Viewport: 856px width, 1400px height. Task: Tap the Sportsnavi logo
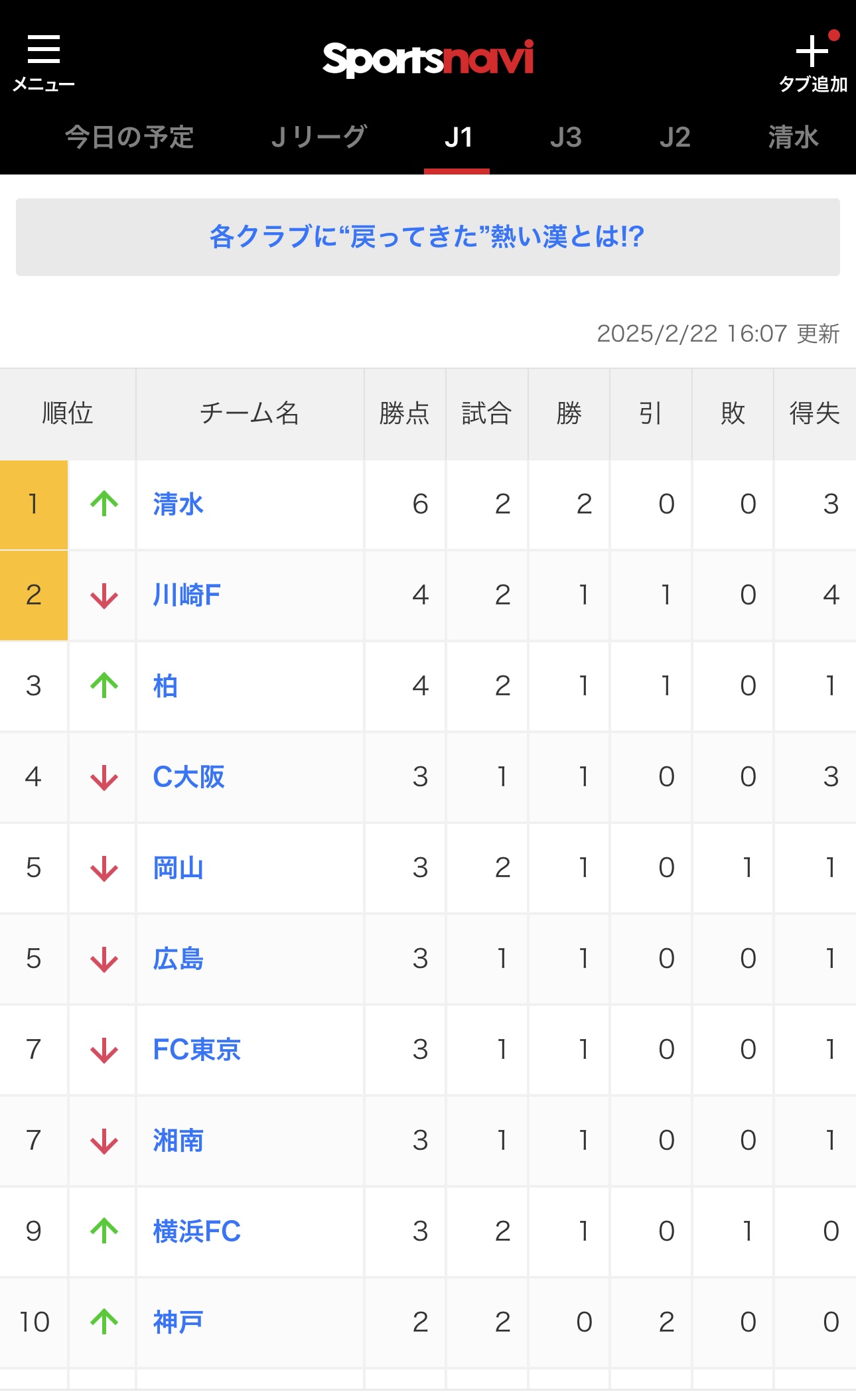428,59
